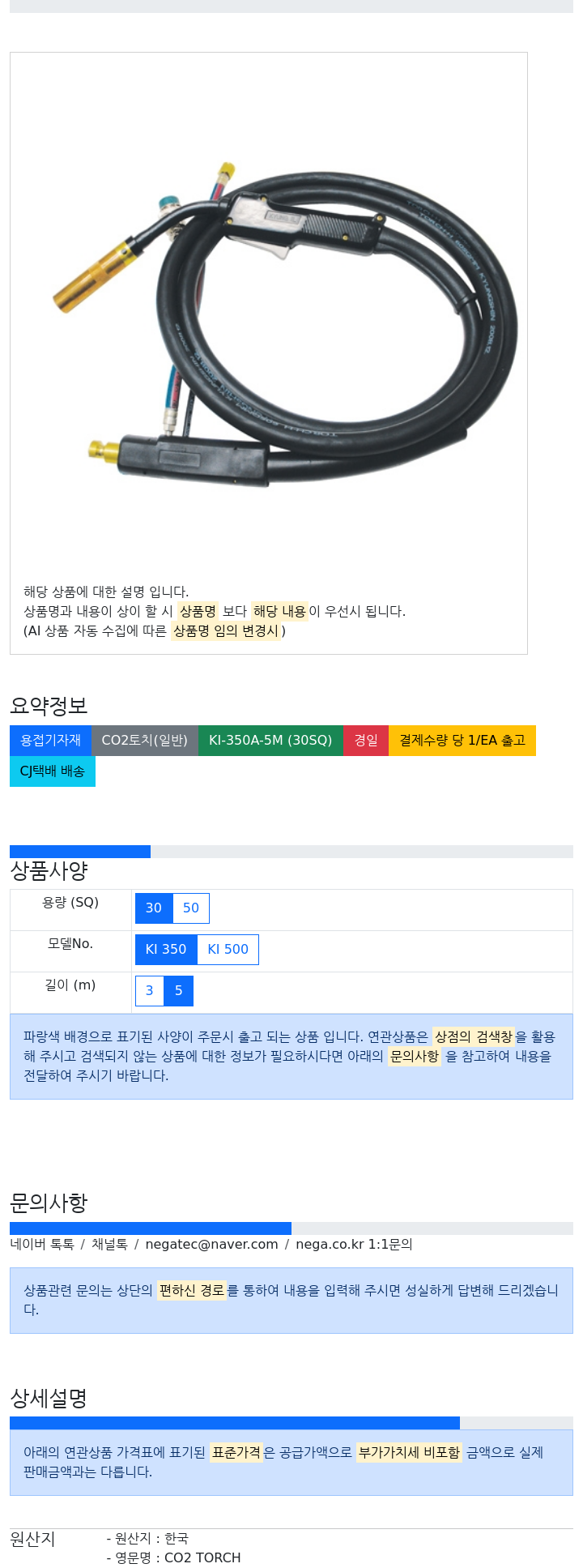The width and height of the screenshot is (583, 1568).
Task: Select model KI 500
Action: (x=228, y=950)
